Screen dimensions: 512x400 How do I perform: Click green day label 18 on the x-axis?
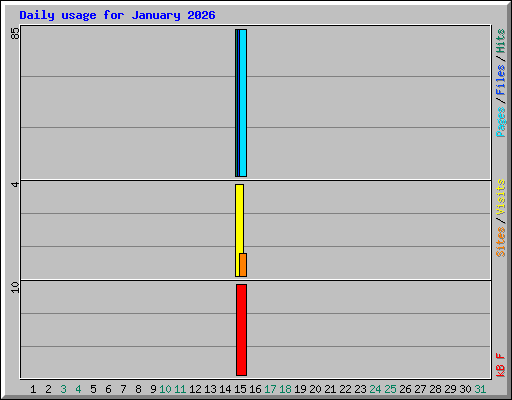(x=285, y=389)
